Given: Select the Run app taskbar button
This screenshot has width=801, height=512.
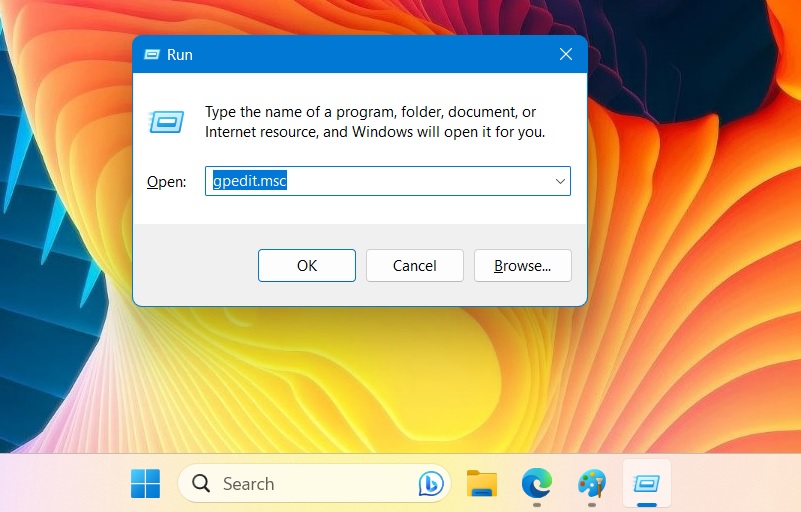Looking at the screenshot, I should pyautogui.click(x=646, y=483).
